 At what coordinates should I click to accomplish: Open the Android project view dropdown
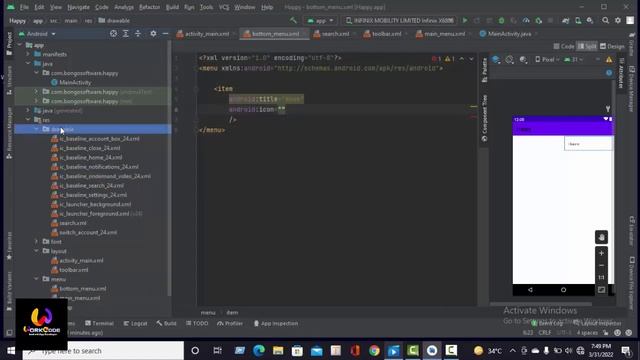point(37,34)
